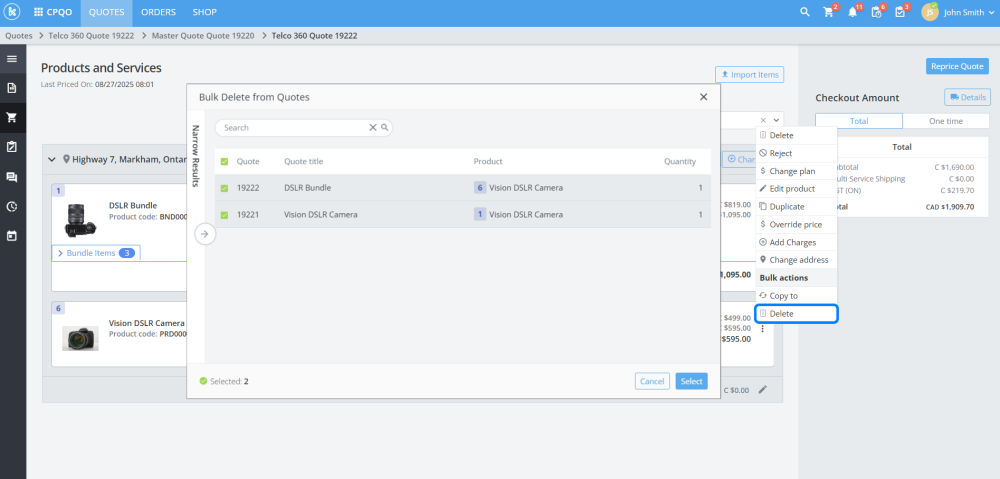Click the header search magnifier icon
This screenshot has width=1000, height=479.
(805, 12)
